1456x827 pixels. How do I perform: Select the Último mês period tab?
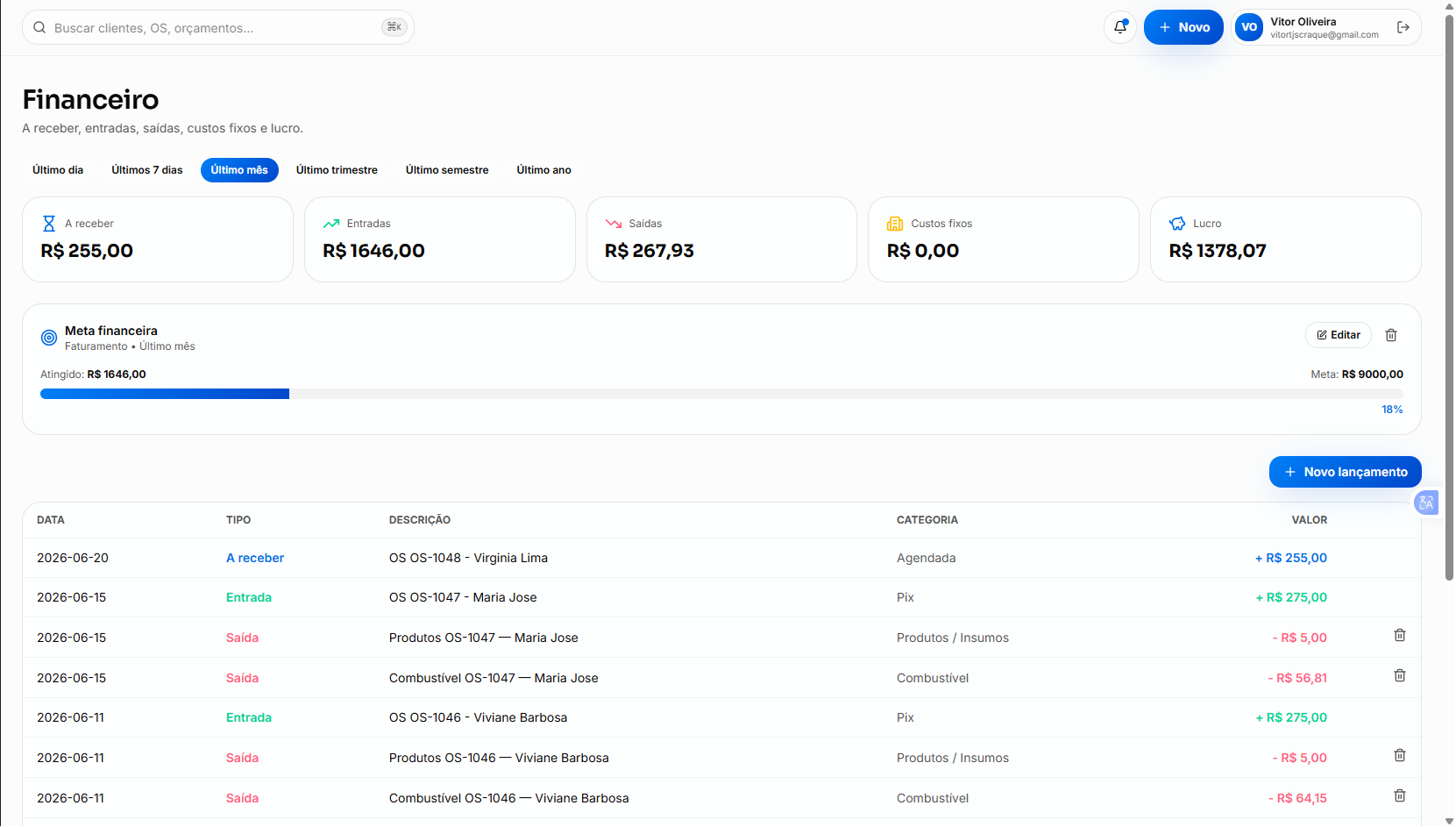[239, 170]
